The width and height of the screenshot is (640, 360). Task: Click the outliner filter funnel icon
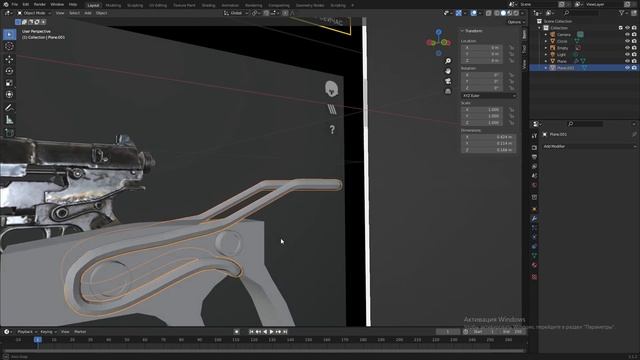(x=622, y=13)
